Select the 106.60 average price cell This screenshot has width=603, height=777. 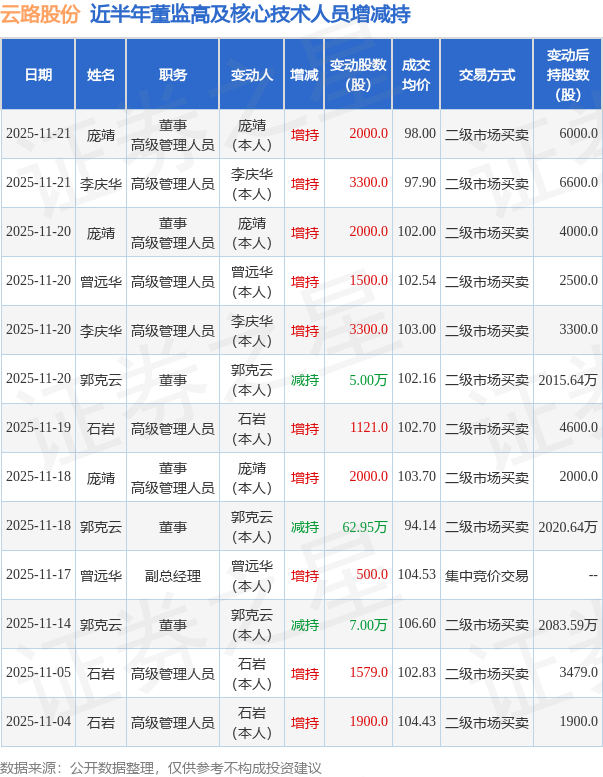click(417, 624)
